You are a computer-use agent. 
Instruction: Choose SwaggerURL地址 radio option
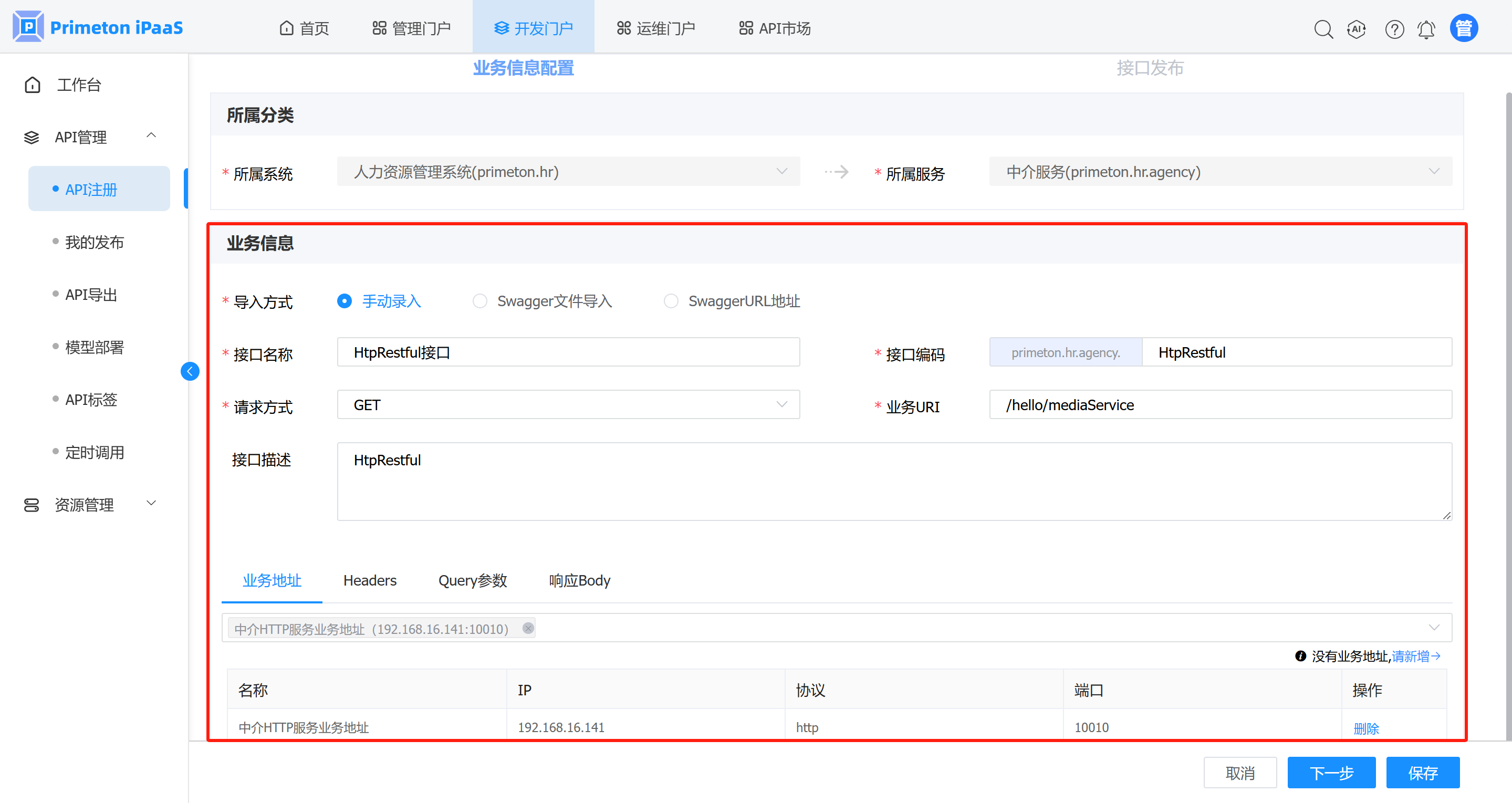[671, 301]
